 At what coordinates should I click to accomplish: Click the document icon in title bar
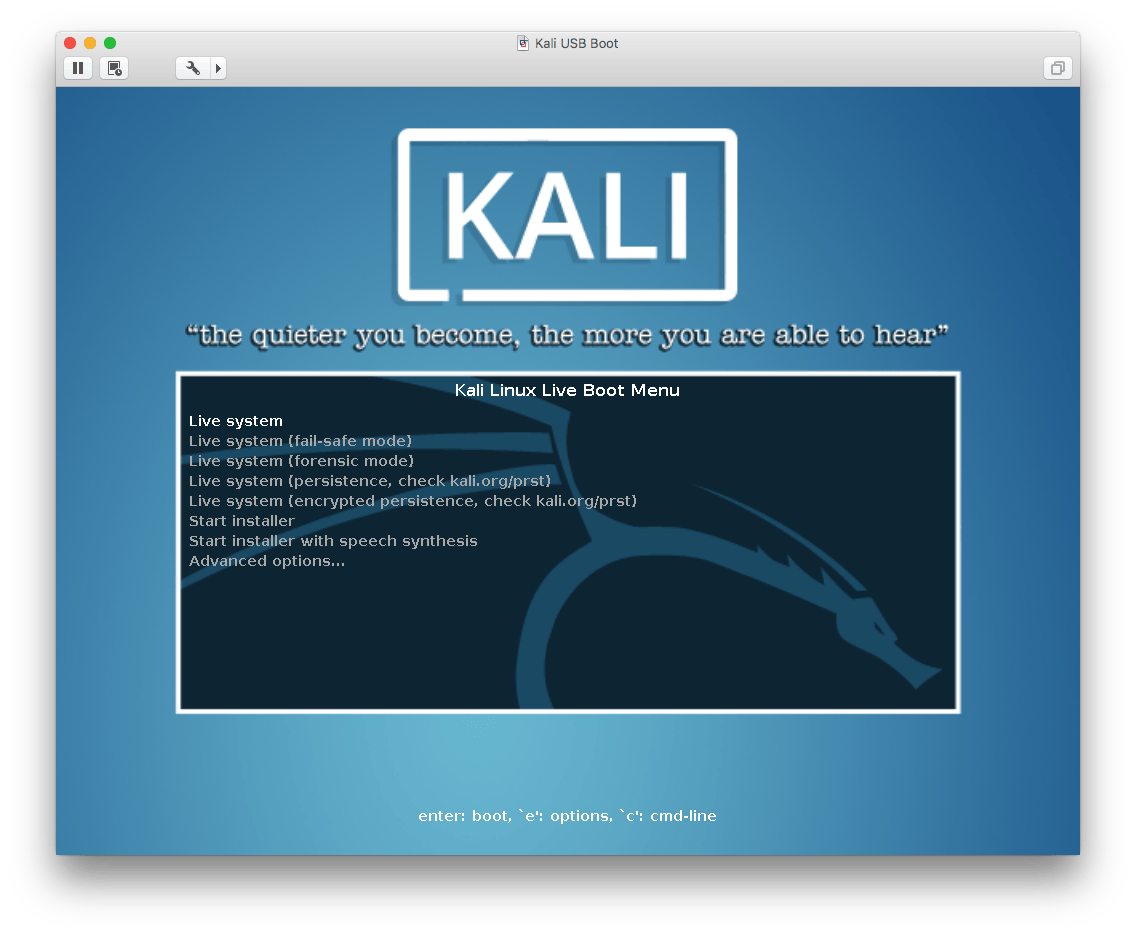click(x=523, y=43)
